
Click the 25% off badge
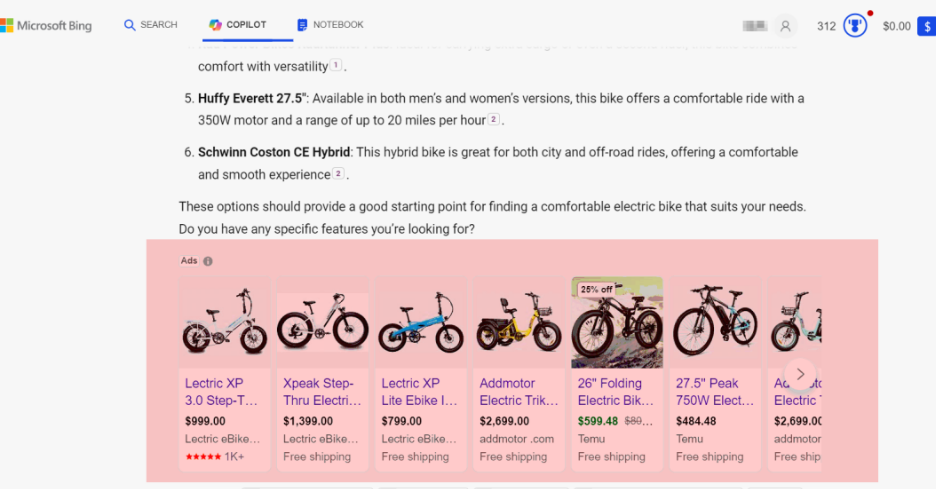pos(596,289)
